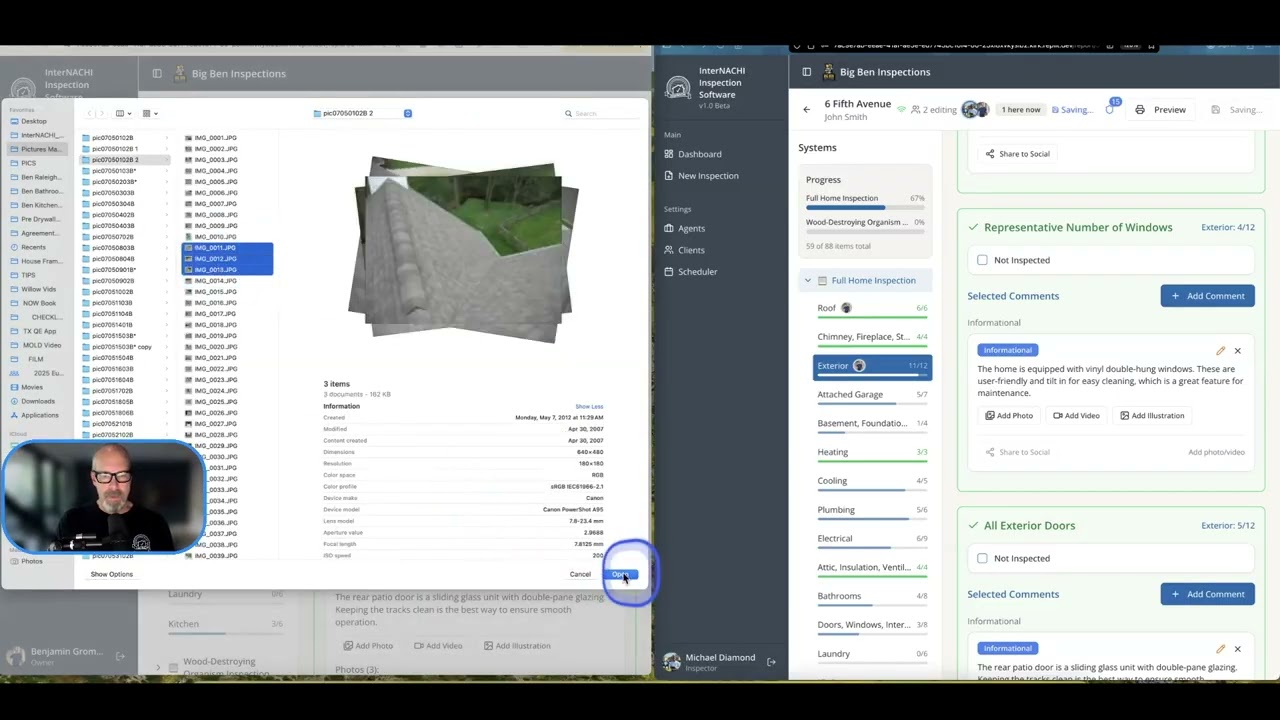Click the stacked roof preview thumbnail
The image size is (1280, 720).
click(462, 250)
